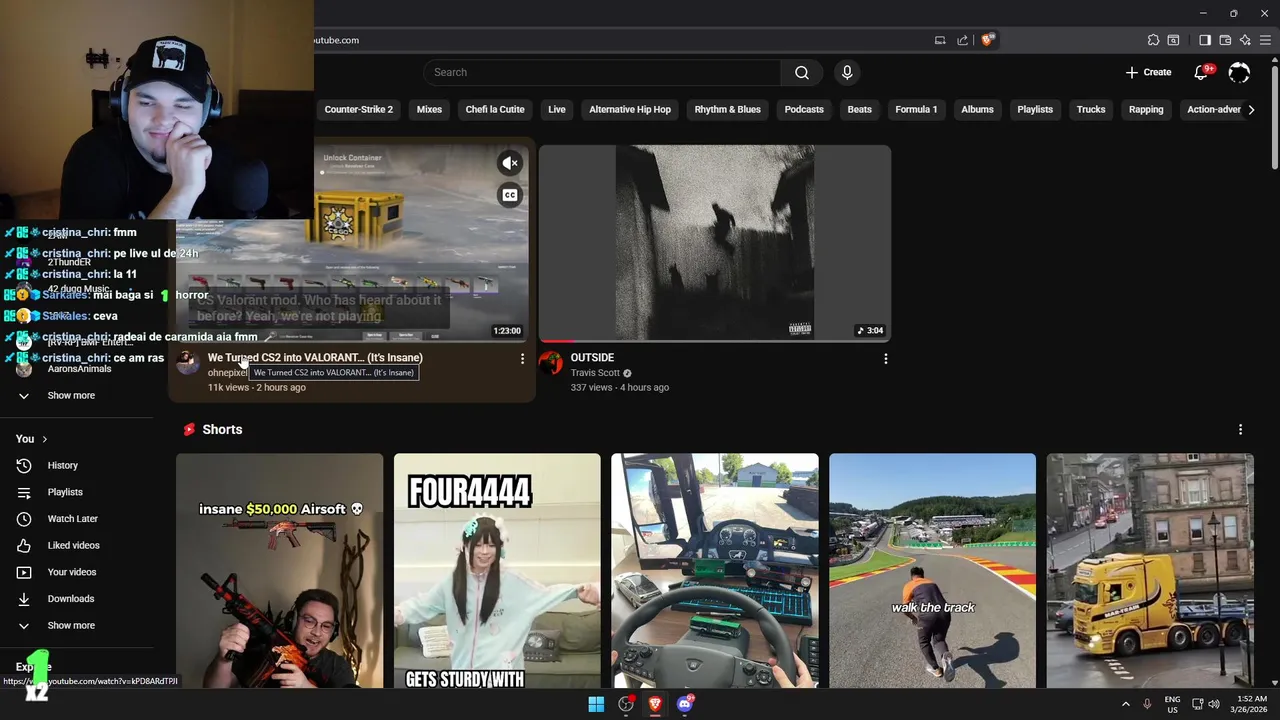The width and height of the screenshot is (1280, 720).
Task: Select the Albums chip
Action: click(977, 109)
